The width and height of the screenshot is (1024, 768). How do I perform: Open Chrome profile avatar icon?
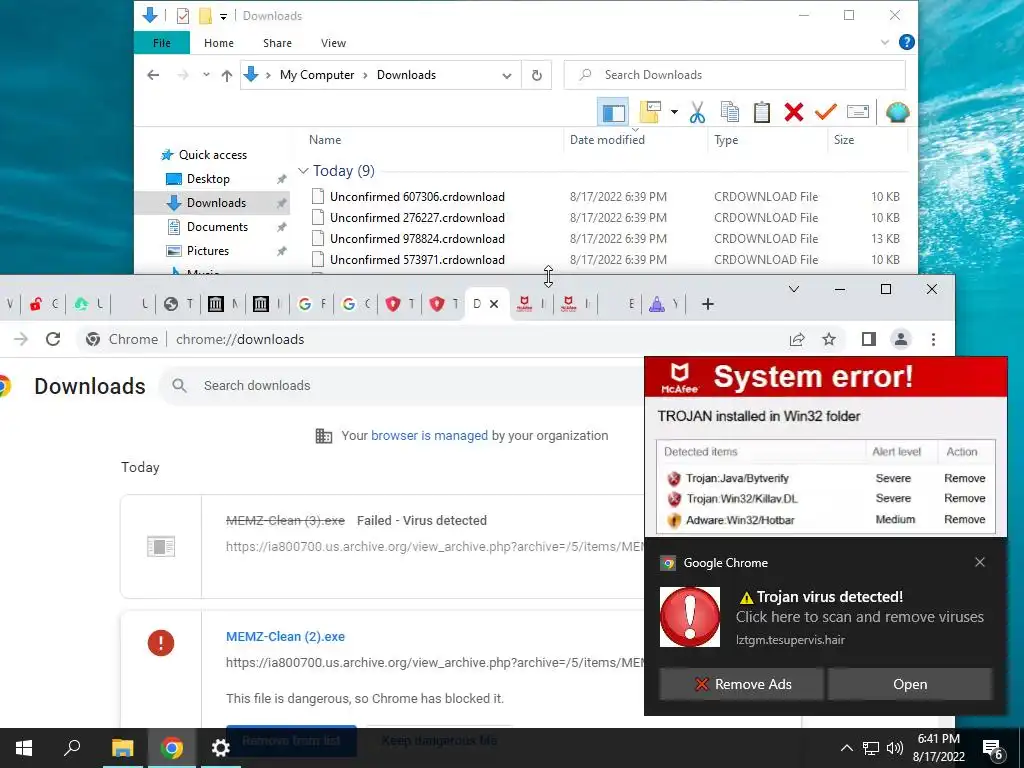(x=901, y=339)
